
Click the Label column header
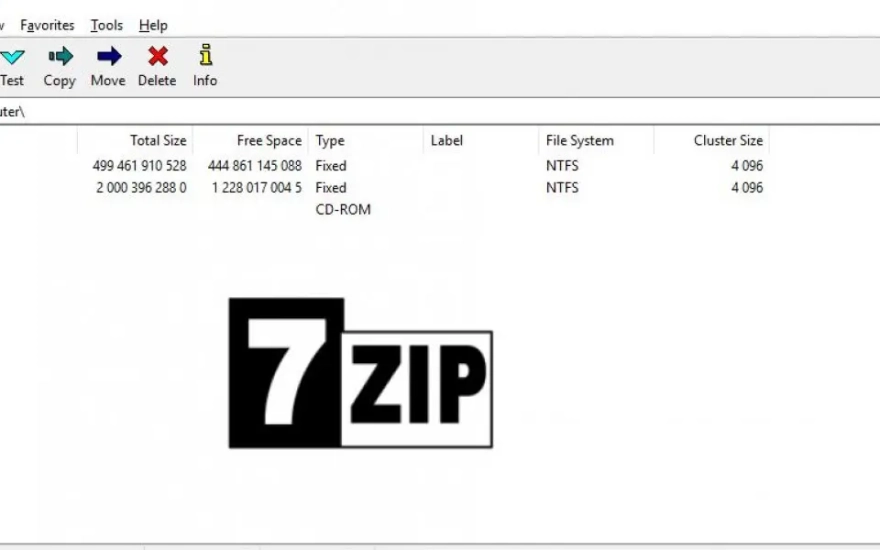[x=446, y=141]
